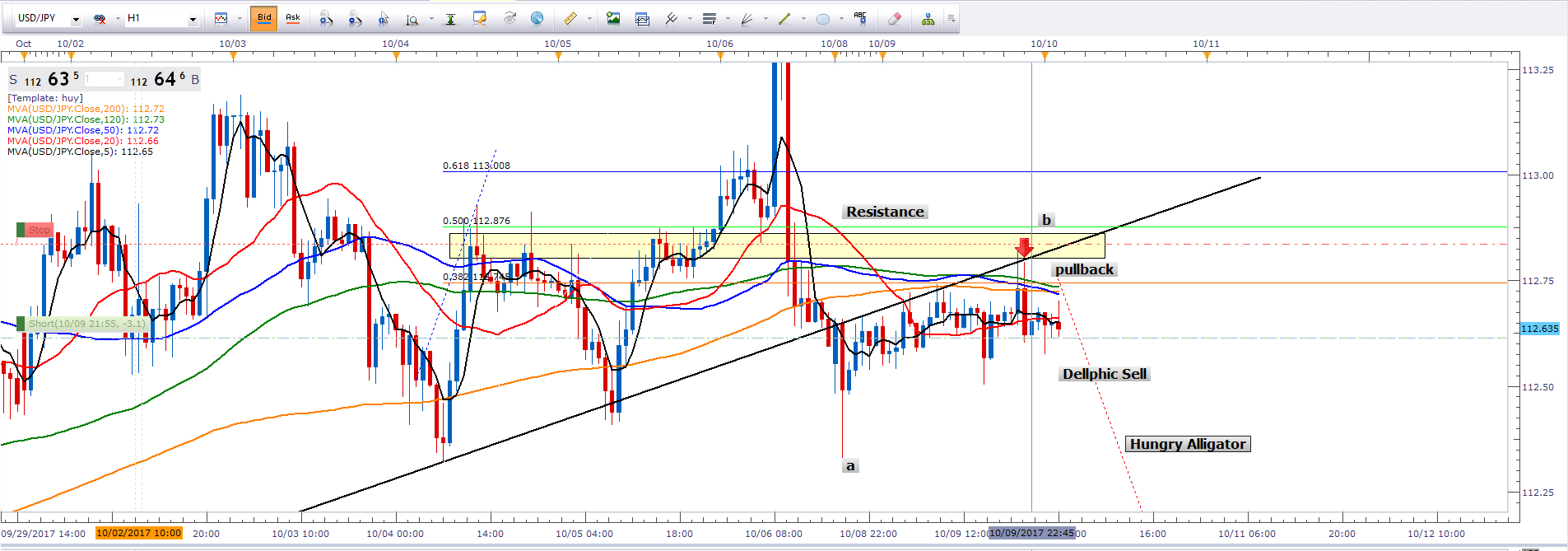Screen dimensions: 1568x551
Task: Expand the chart type dropdown arrow
Action: click(x=240, y=18)
